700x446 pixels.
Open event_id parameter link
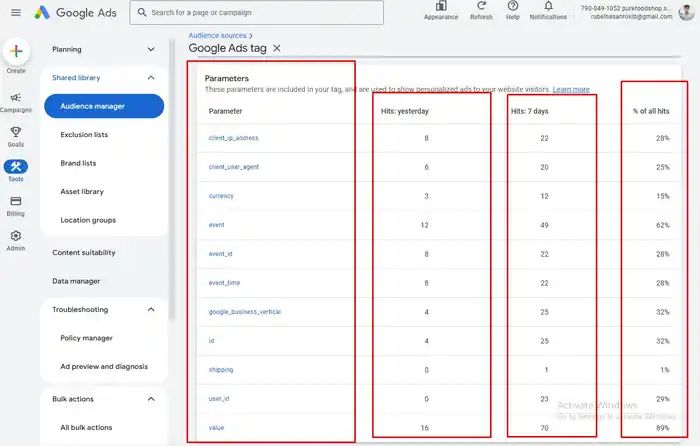pos(221,254)
